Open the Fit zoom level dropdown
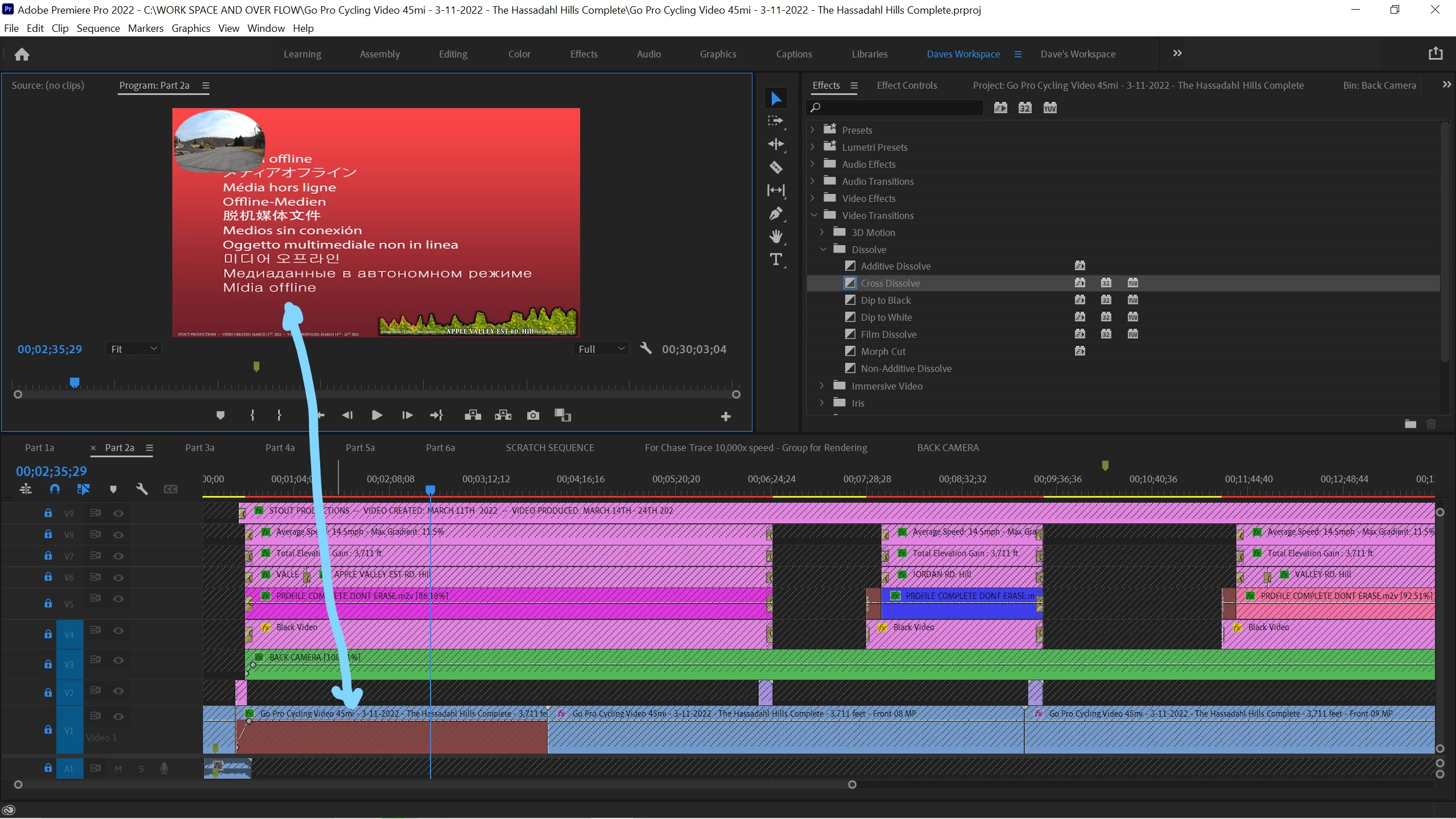Screen dimensions: 1456x819 (133, 349)
